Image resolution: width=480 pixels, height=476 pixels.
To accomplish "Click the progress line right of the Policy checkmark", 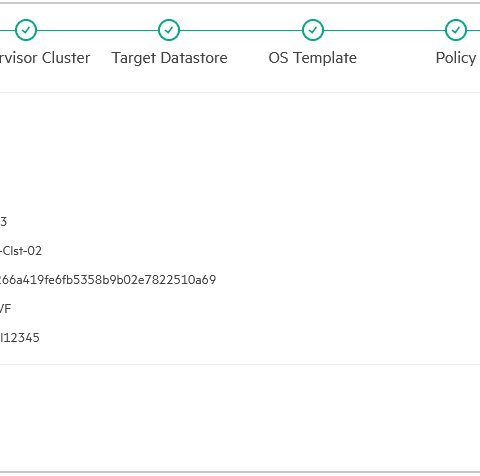I will (473, 30).
